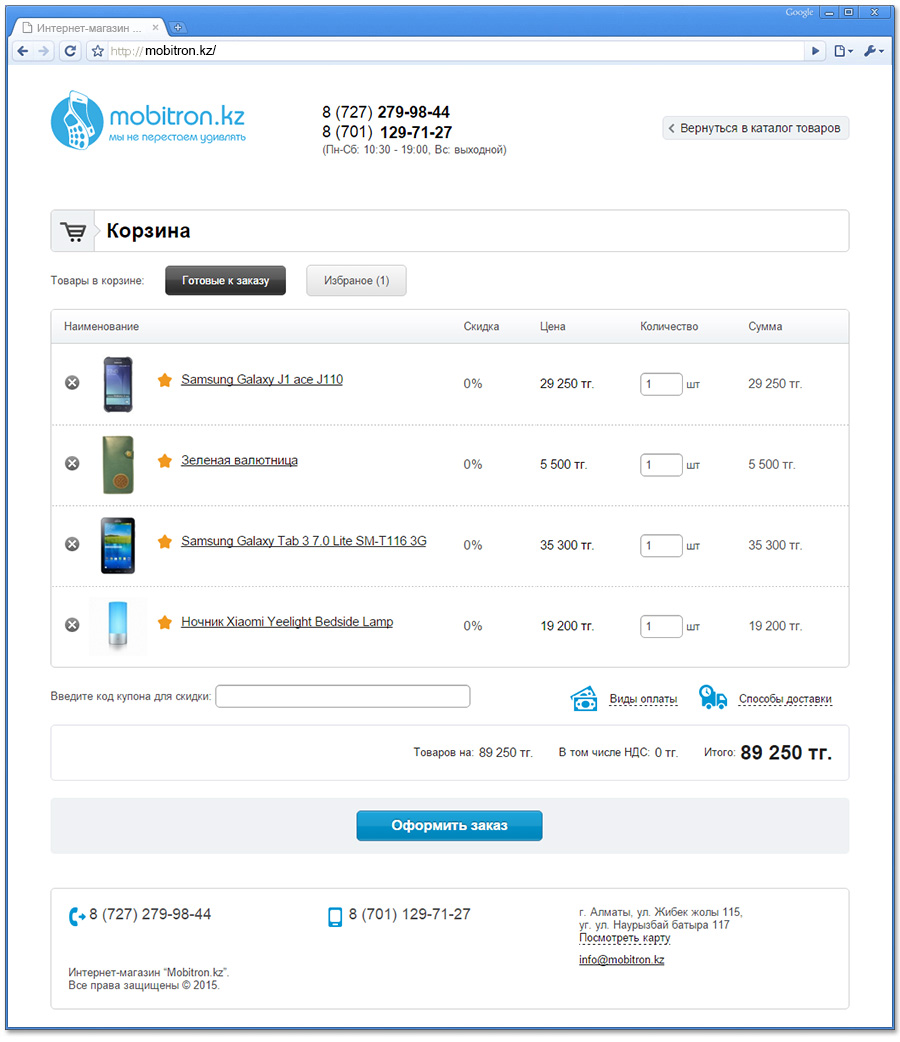Click info@mobitron.kz email link
900x1042 pixels.
(x=621, y=960)
